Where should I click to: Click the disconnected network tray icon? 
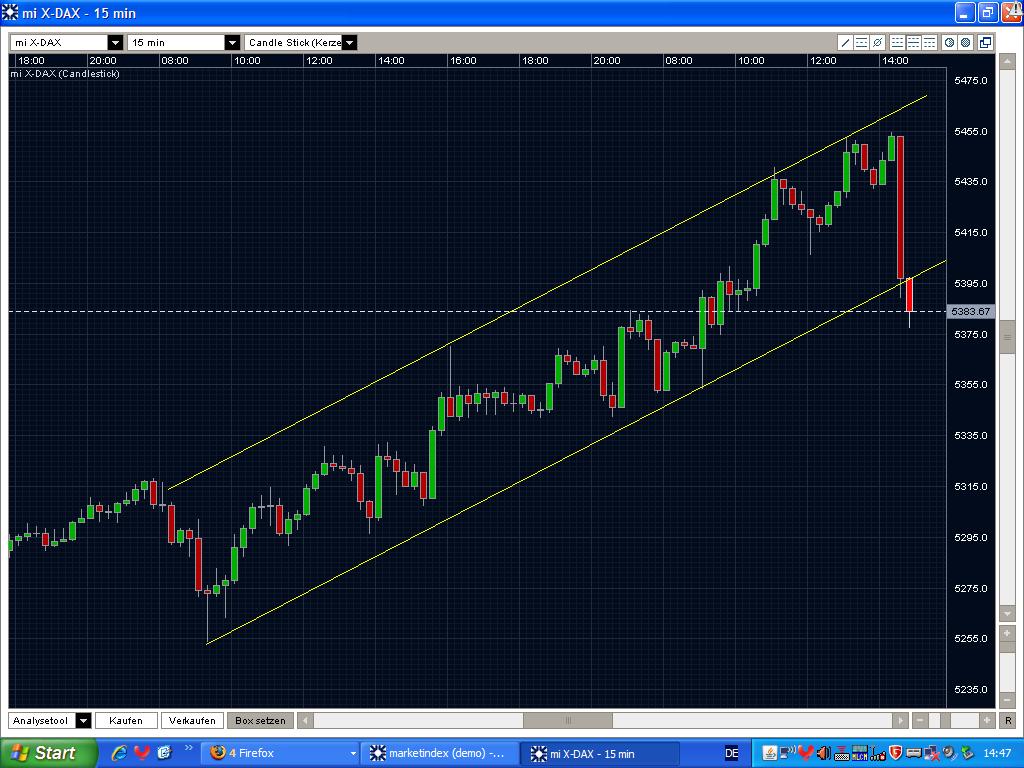point(931,753)
